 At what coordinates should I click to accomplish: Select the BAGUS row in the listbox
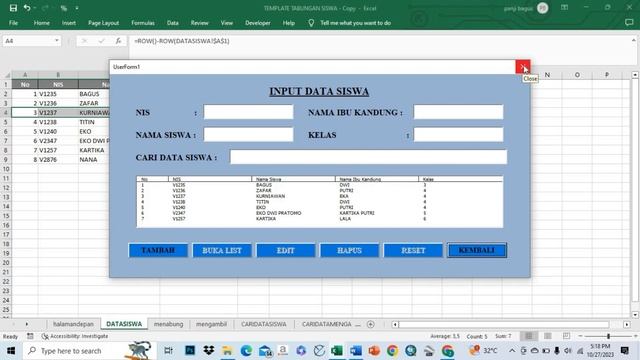pyautogui.click(x=319, y=185)
